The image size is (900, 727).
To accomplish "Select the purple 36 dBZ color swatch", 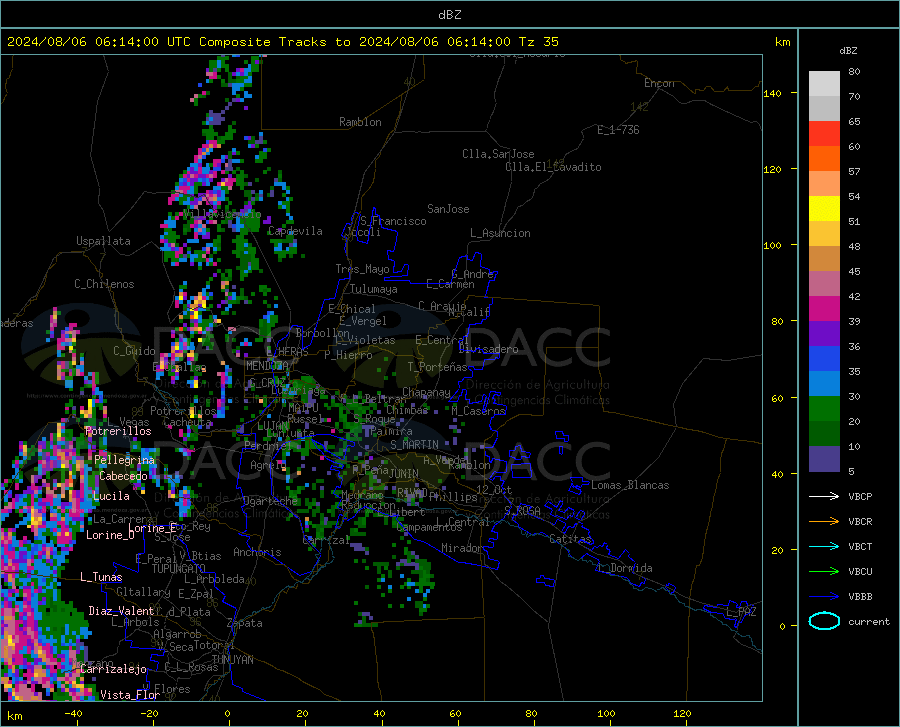I will (824, 334).
